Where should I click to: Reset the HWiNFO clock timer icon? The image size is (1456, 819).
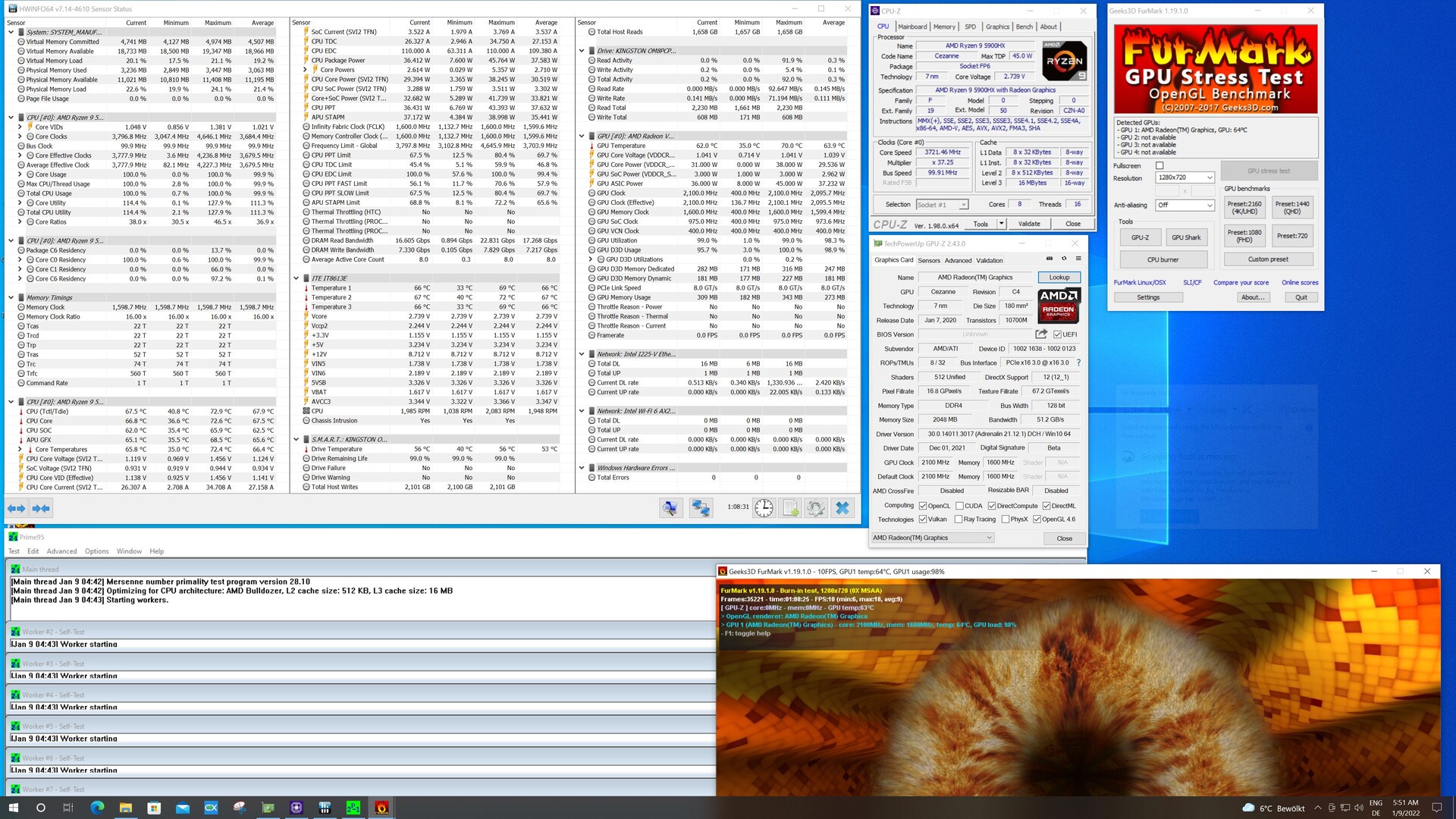[764, 507]
